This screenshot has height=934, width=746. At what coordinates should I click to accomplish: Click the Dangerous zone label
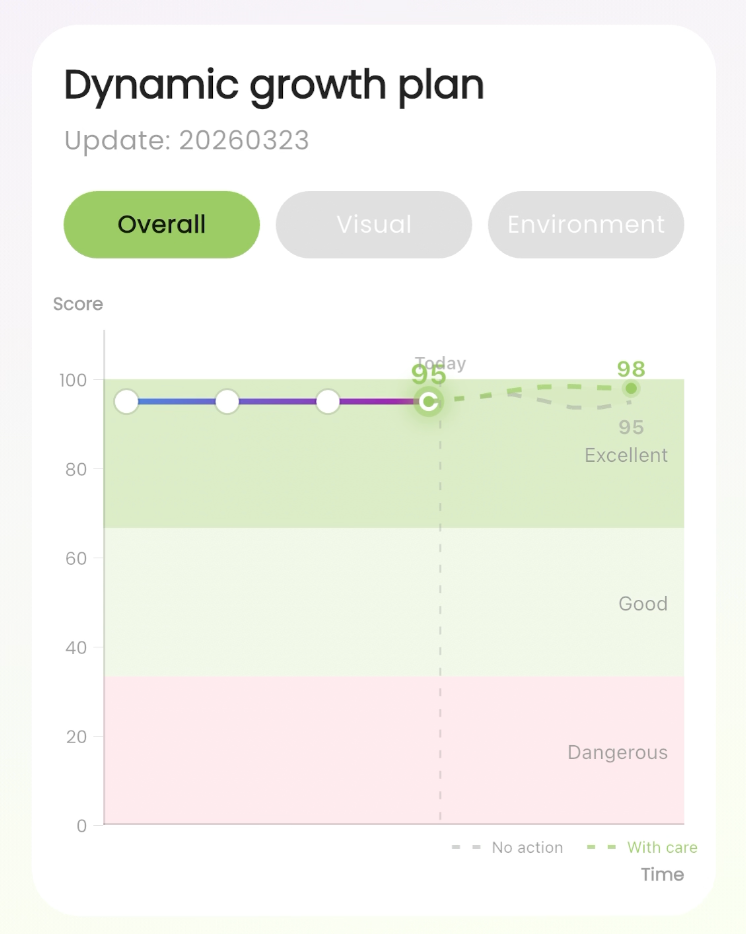click(617, 752)
